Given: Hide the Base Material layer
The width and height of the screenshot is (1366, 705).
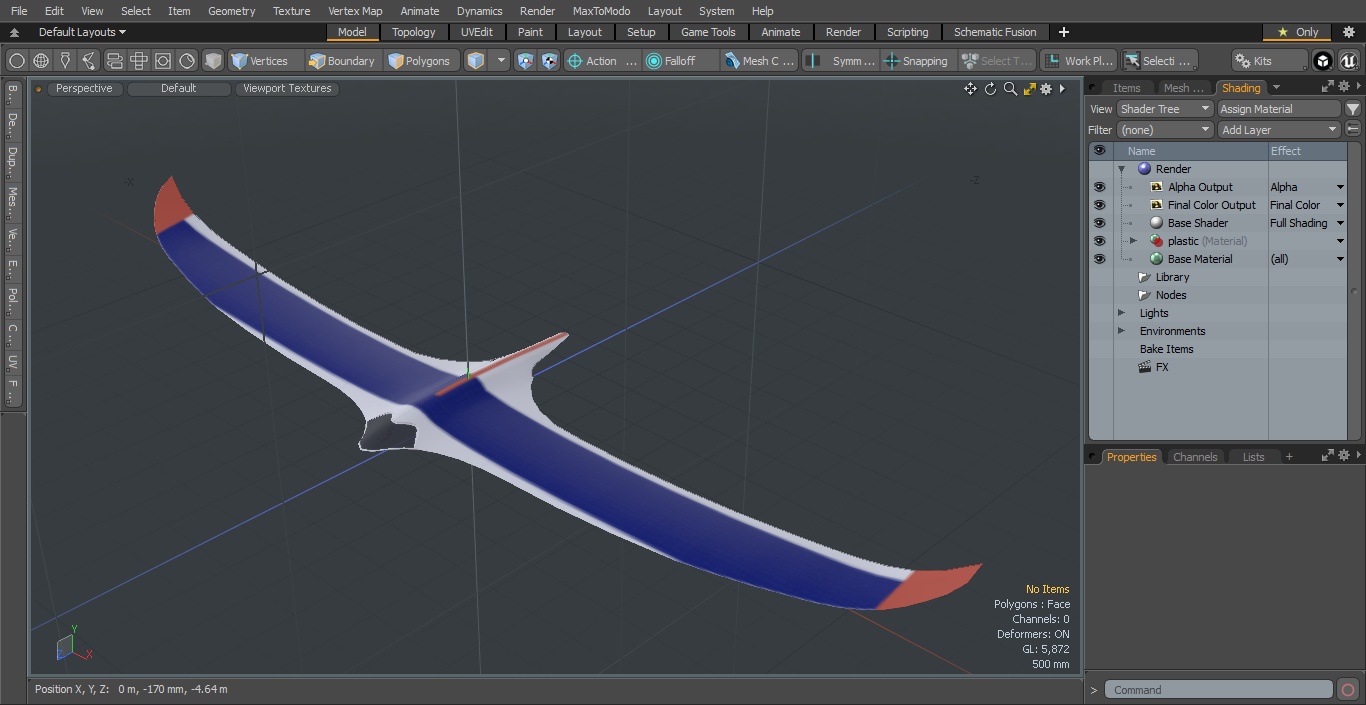Looking at the screenshot, I should pos(1100,259).
